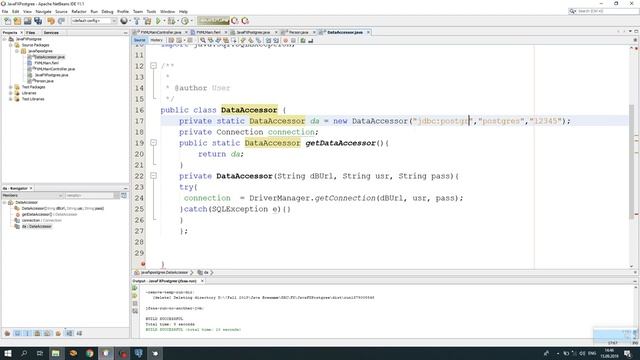640x360 pixels.
Task: Close the Output window tab
Action: 202,281
